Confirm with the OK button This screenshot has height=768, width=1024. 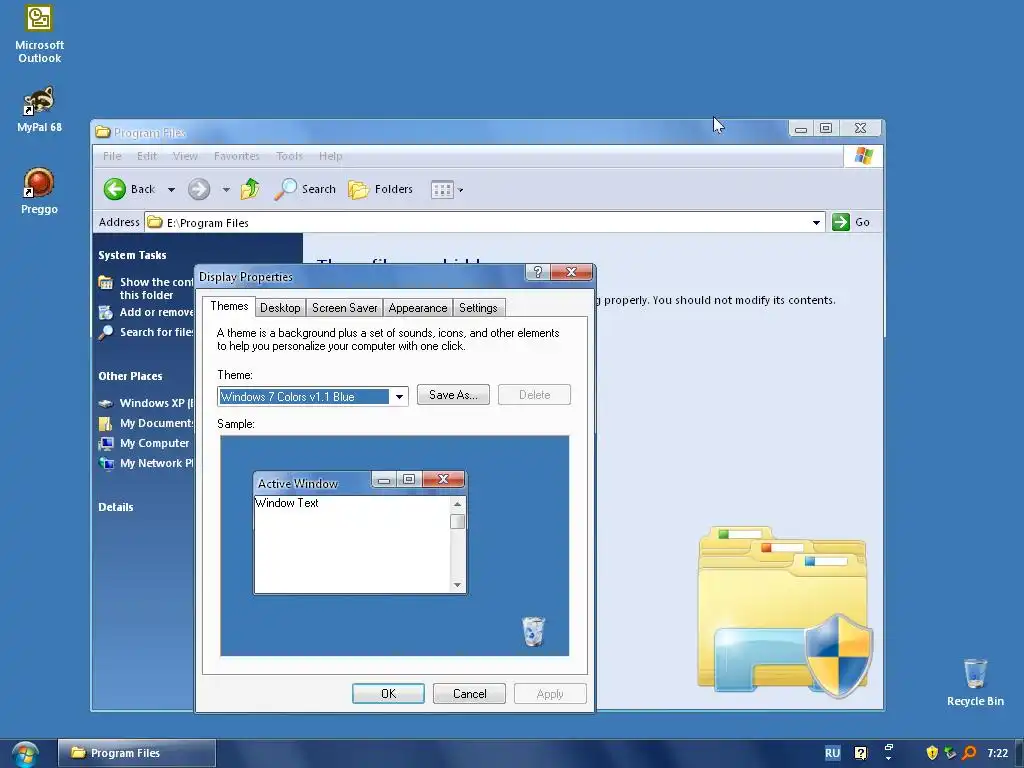pos(388,694)
